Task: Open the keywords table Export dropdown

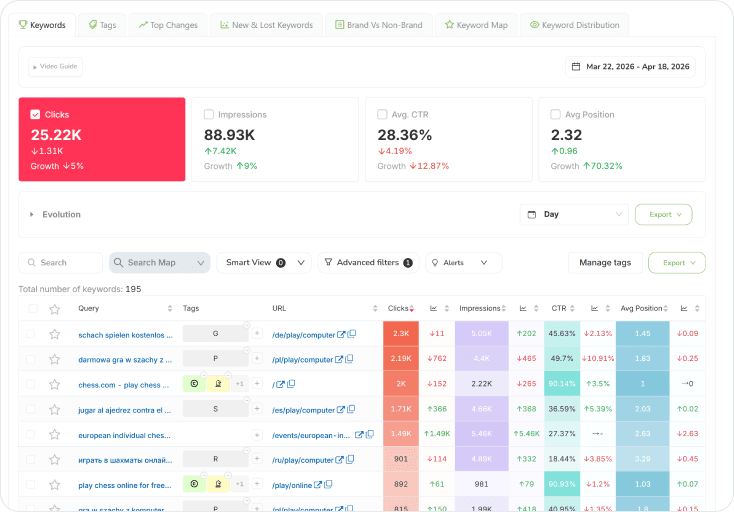Action: click(x=677, y=263)
